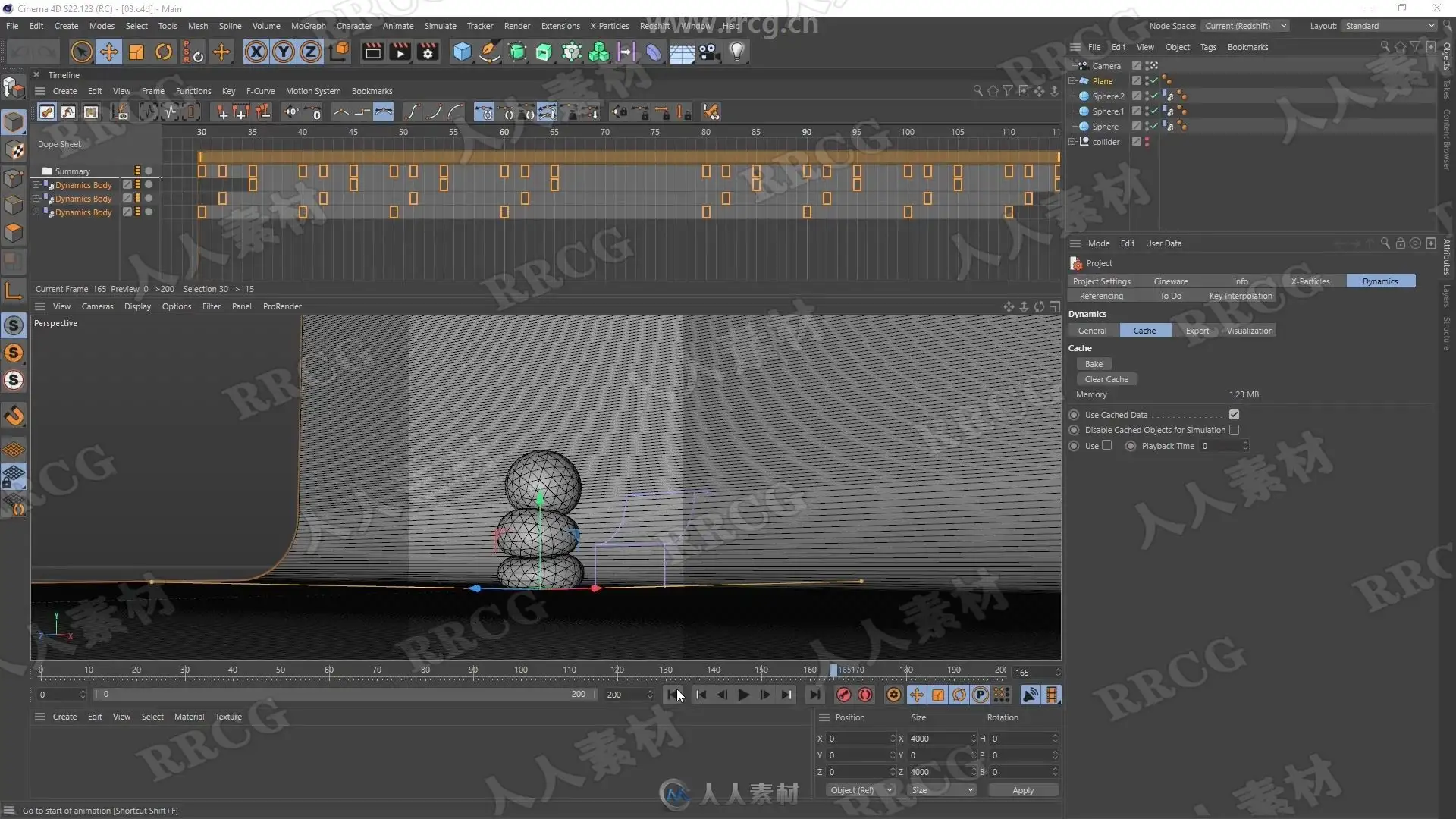Toggle the X-axis lock icon

click(x=256, y=52)
